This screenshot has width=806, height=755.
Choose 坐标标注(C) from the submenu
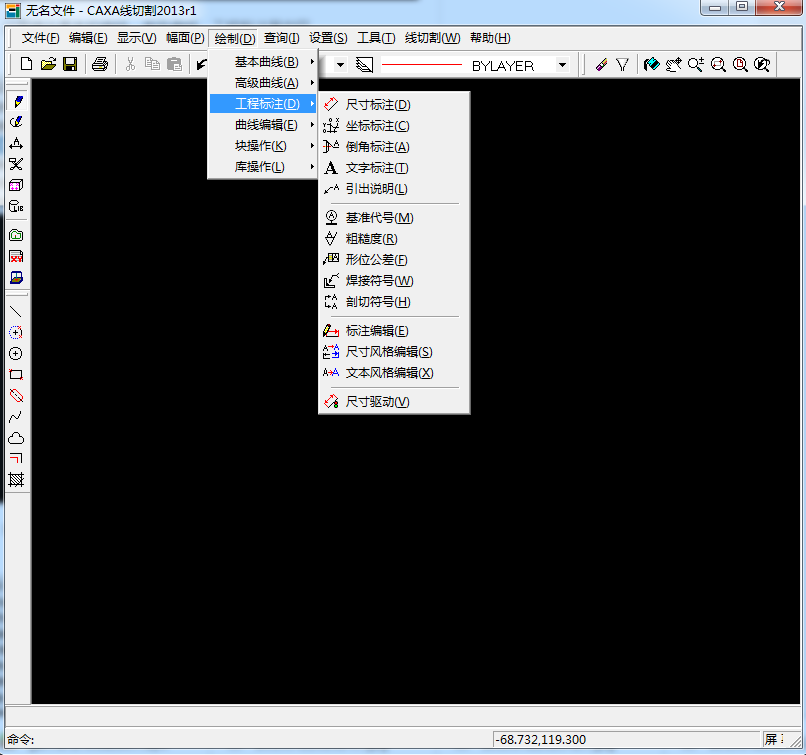[394, 126]
